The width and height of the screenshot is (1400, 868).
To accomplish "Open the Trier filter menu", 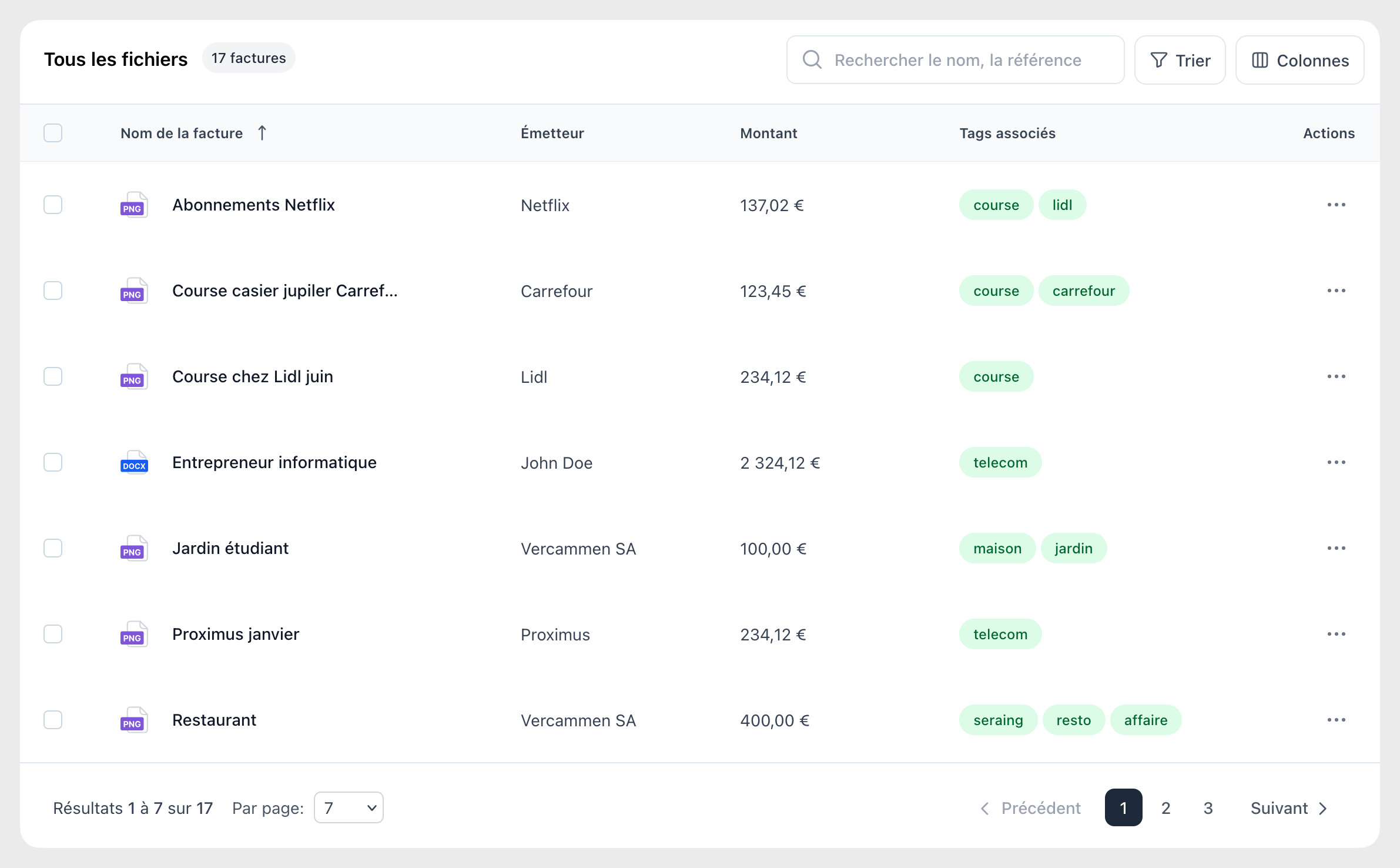I will (1180, 60).
